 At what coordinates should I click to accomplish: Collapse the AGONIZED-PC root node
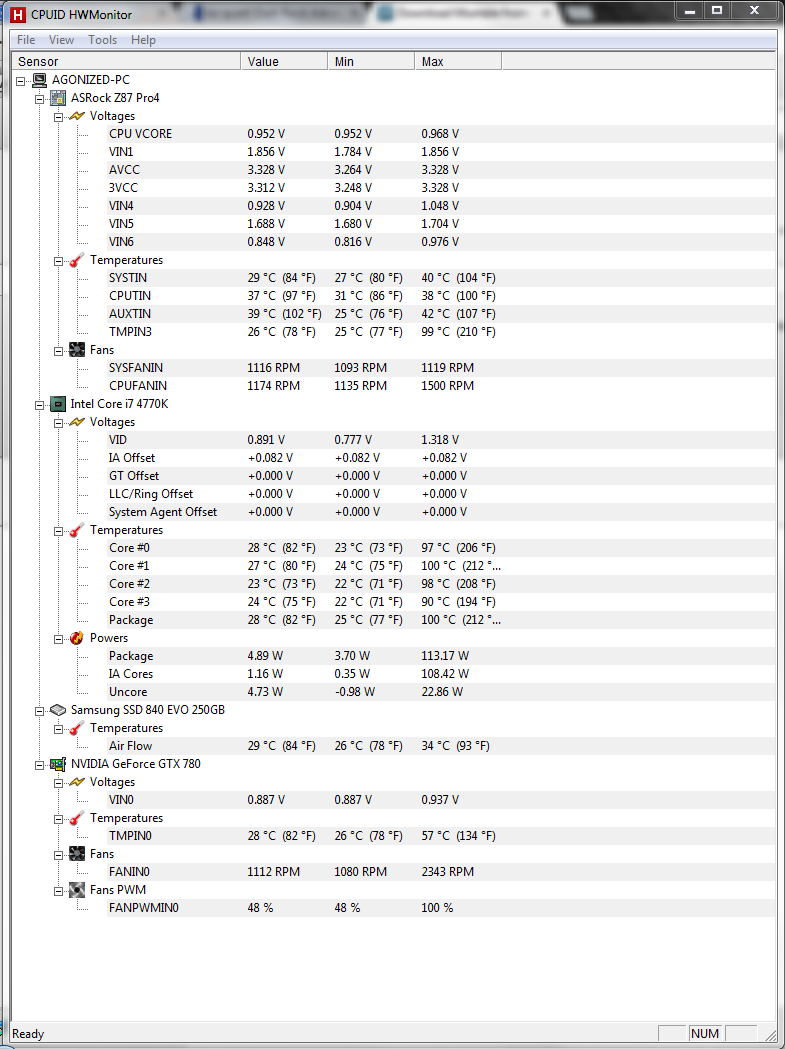click(21, 80)
